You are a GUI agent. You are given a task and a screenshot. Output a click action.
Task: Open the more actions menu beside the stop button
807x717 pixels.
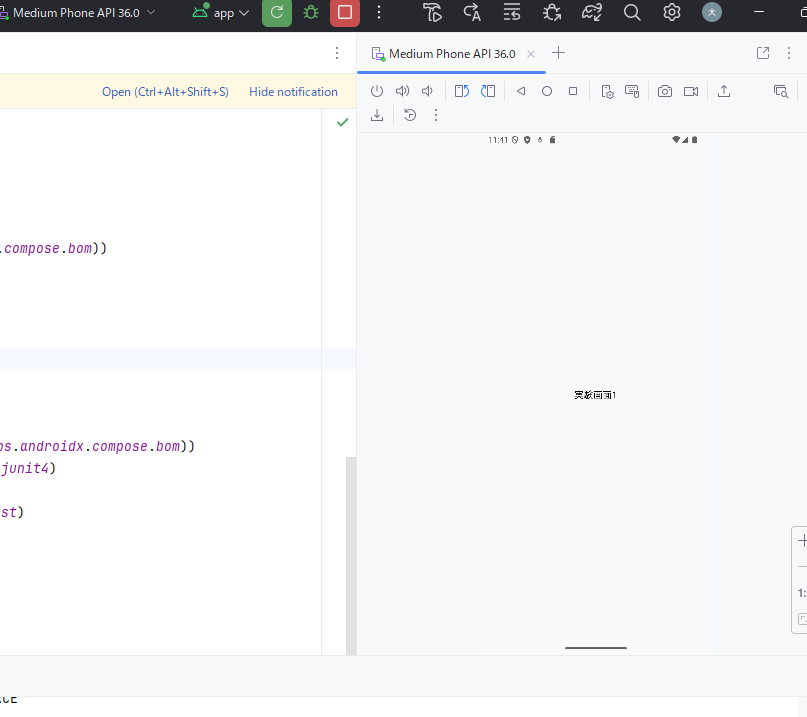click(379, 12)
